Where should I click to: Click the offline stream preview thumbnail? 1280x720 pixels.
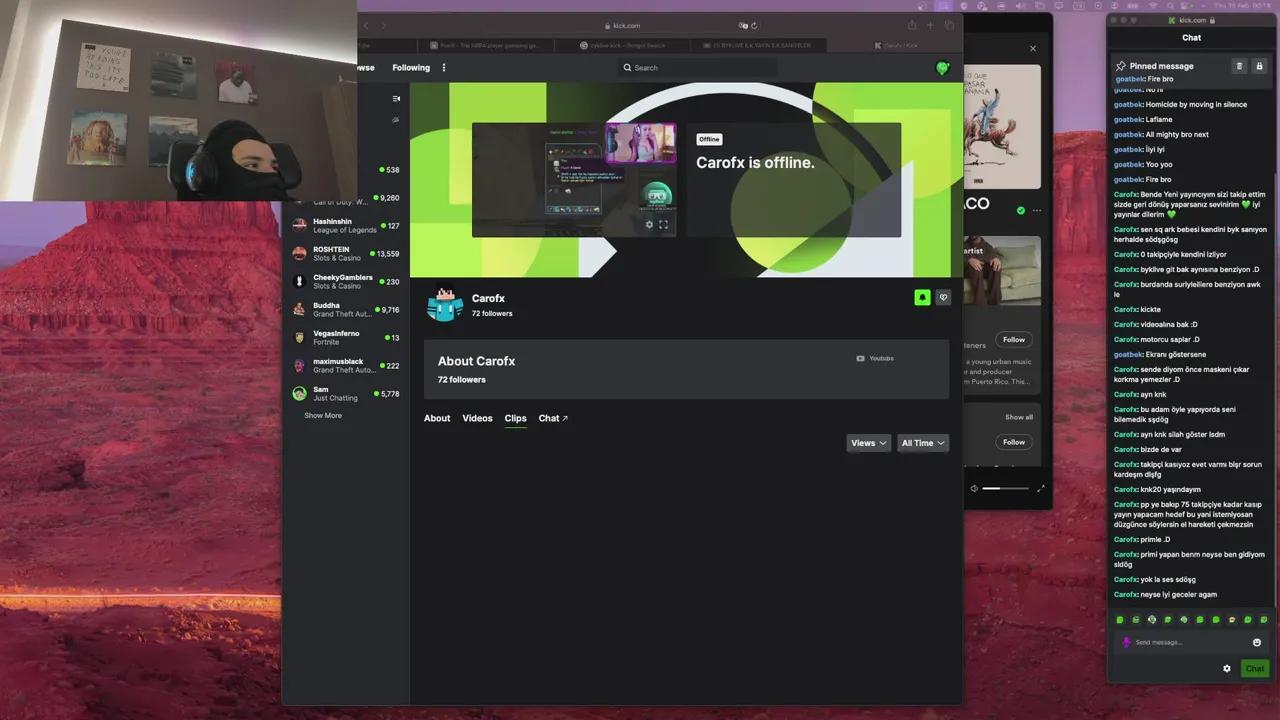[574, 180]
